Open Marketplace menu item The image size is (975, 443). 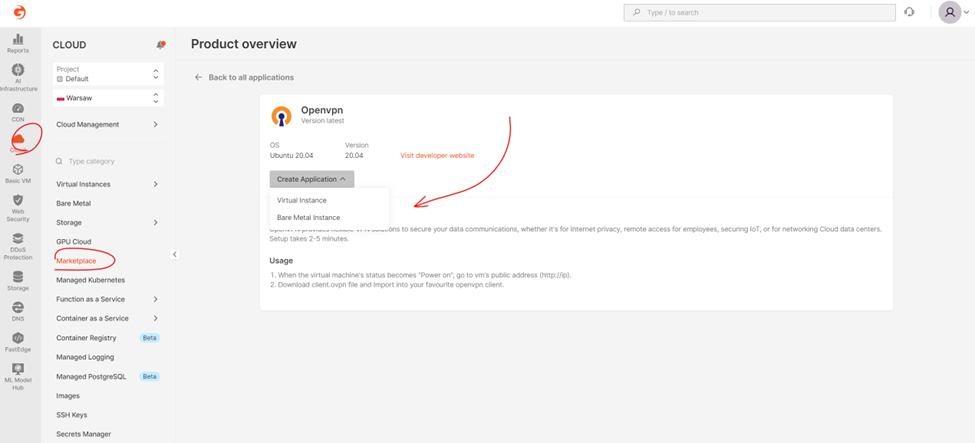tap(76, 261)
